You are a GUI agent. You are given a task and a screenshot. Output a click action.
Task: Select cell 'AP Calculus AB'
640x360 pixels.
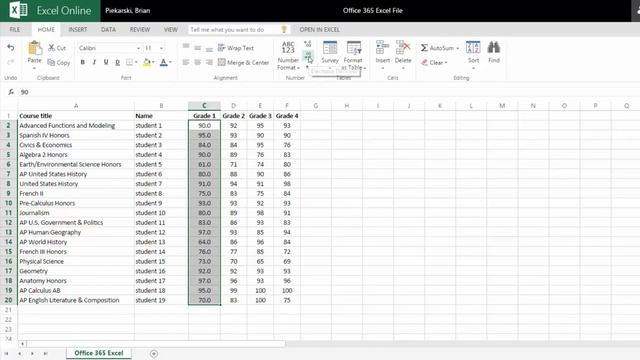(76, 290)
